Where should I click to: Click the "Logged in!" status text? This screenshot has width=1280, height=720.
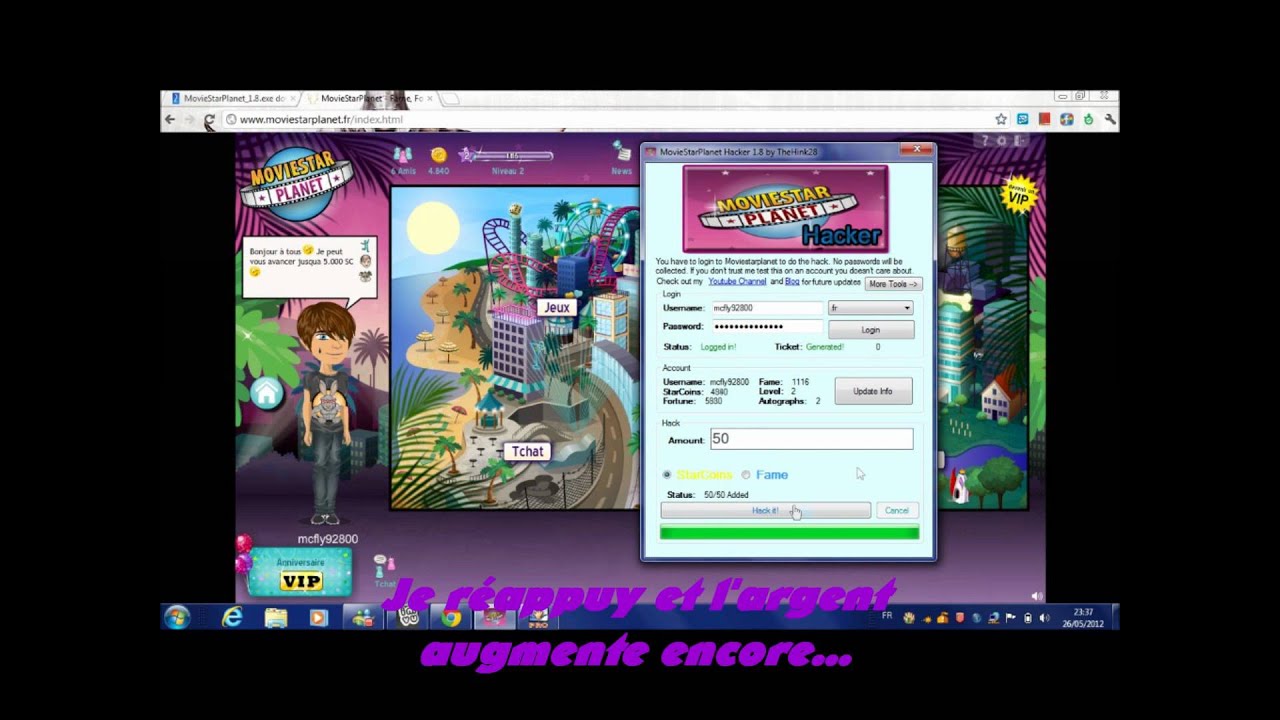[718, 347]
